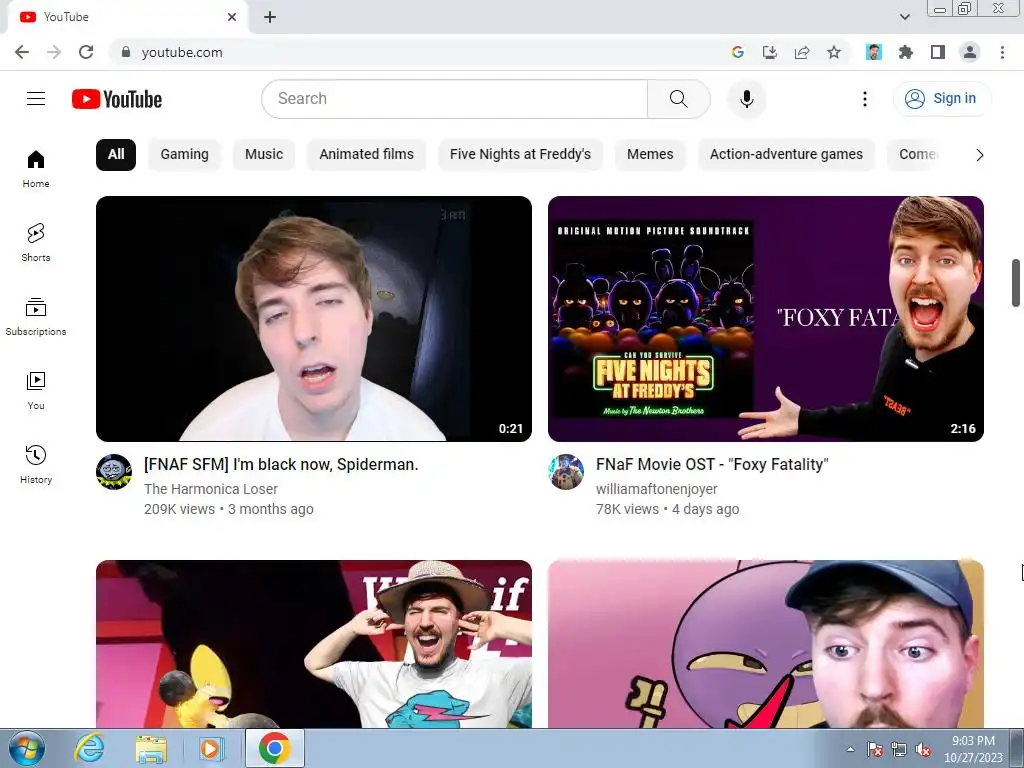Start voice search with the microphone

pyautogui.click(x=746, y=99)
